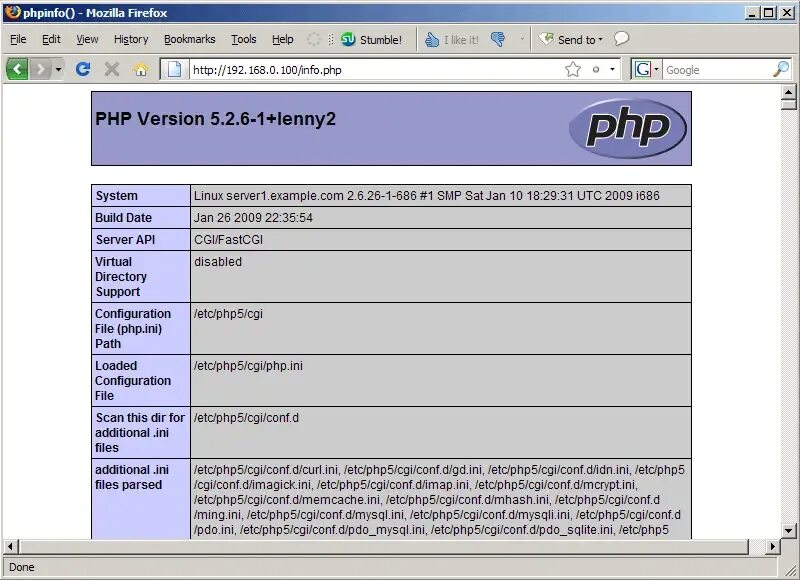Click the Configuration File (php.ini) Path label
Image resolution: width=800 pixels, height=580 pixels.
tap(133, 329)
